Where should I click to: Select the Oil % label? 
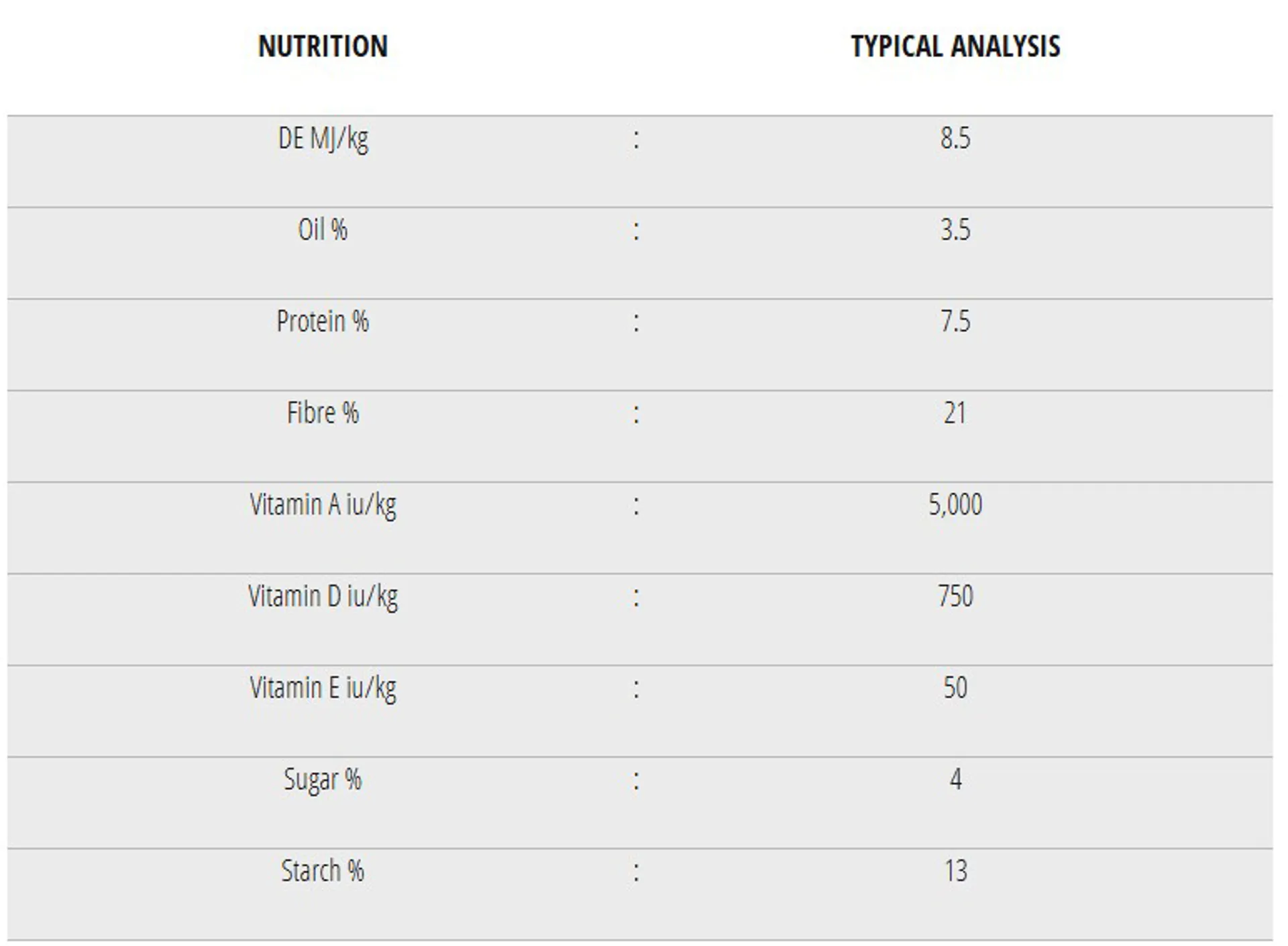[x=323, y=230]
